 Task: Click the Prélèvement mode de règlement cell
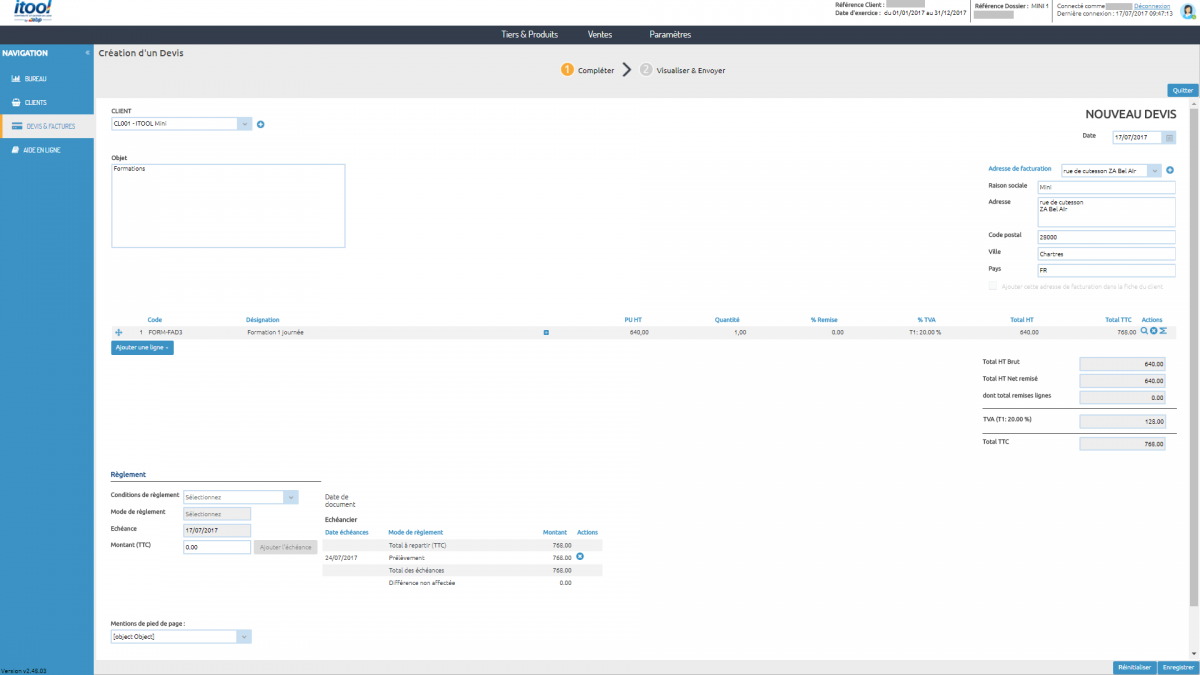pos(406,557)
